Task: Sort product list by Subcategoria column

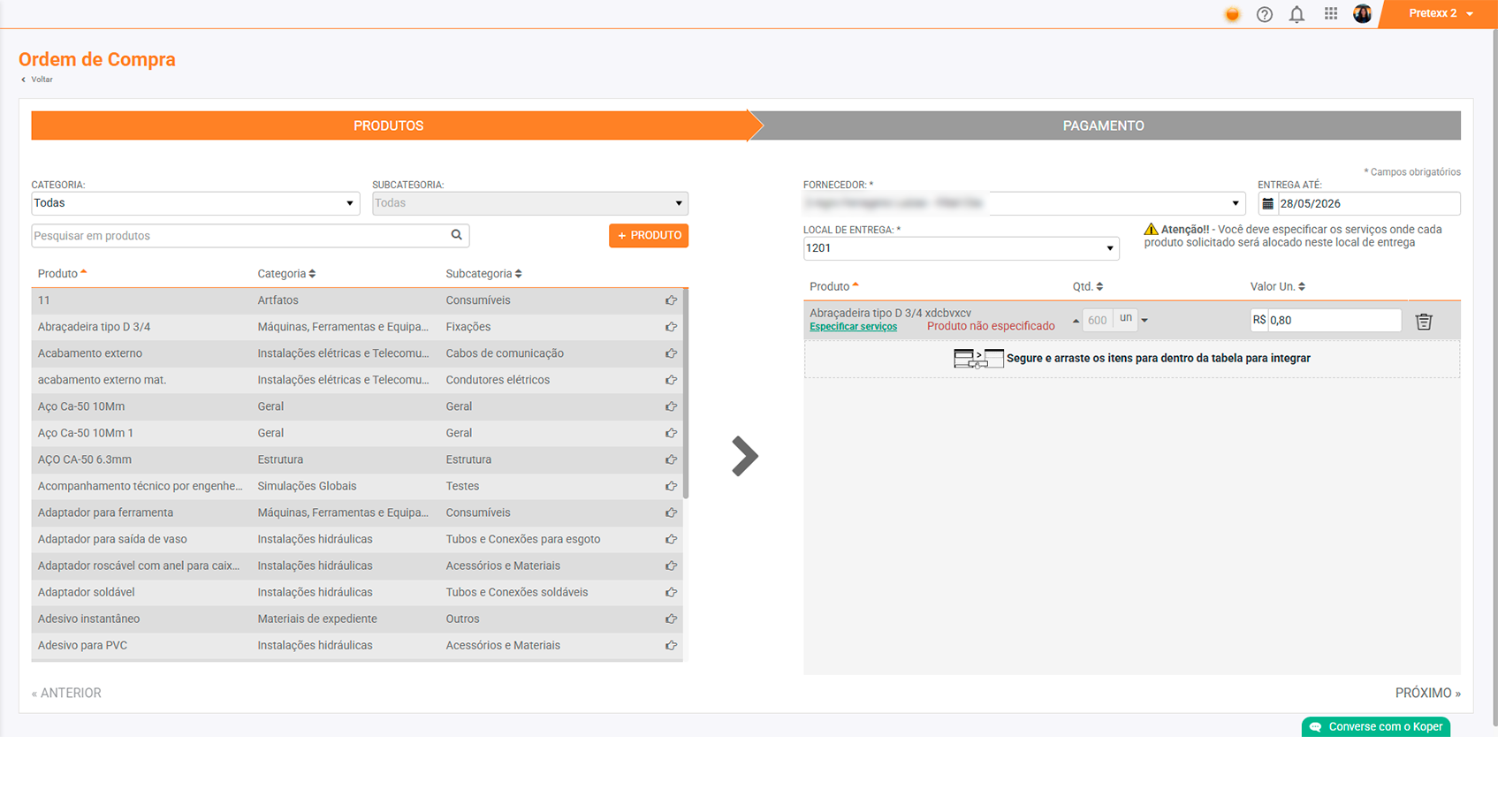Action: pos(483,274)
